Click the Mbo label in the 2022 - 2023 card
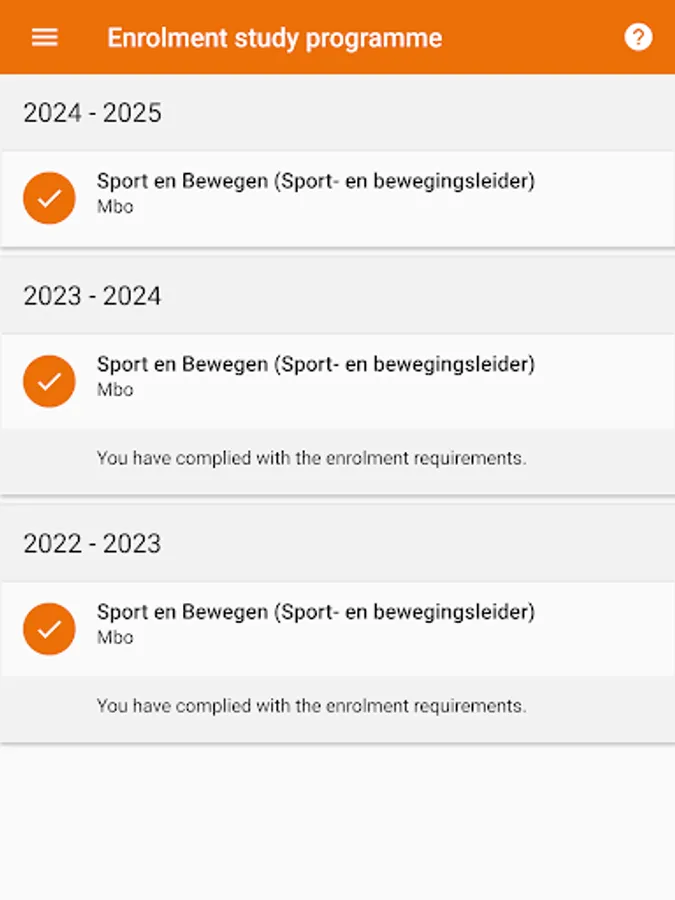This screenshot has height=900, width=675. point(115,638)
